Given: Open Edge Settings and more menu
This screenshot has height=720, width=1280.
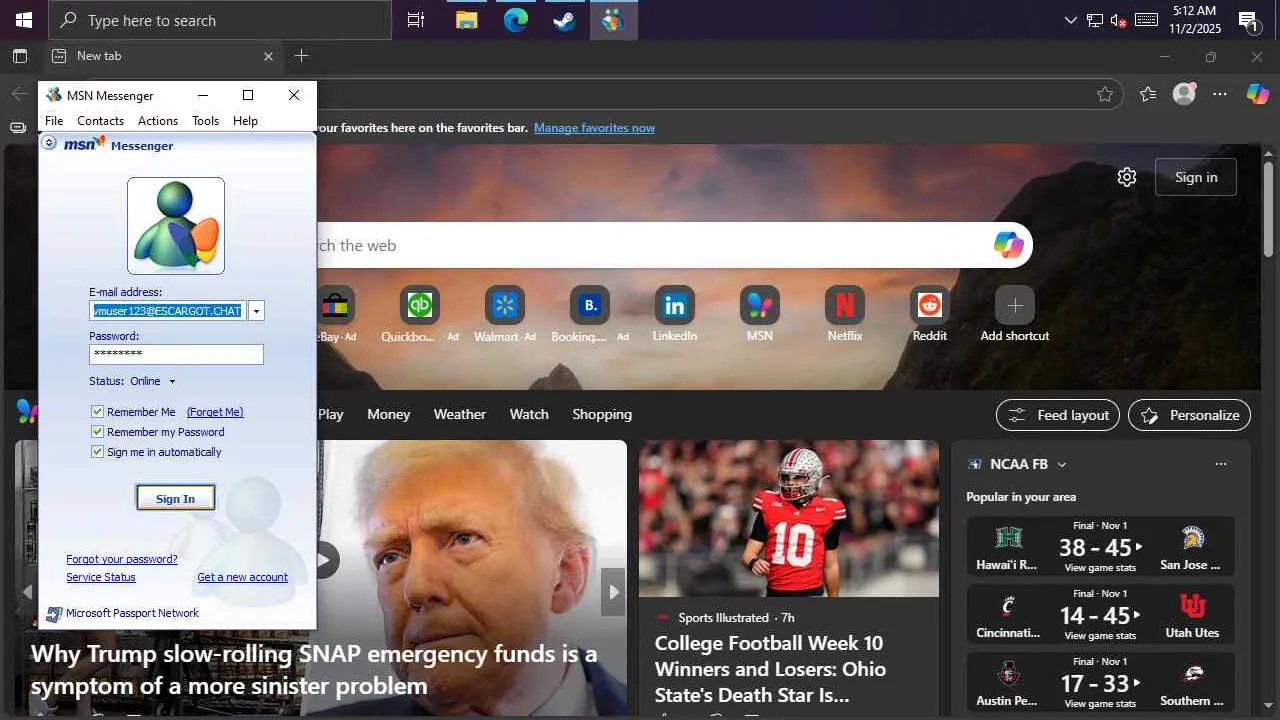Looking at the screenshot, I should pyautogui.click(x=1220, y=94).
